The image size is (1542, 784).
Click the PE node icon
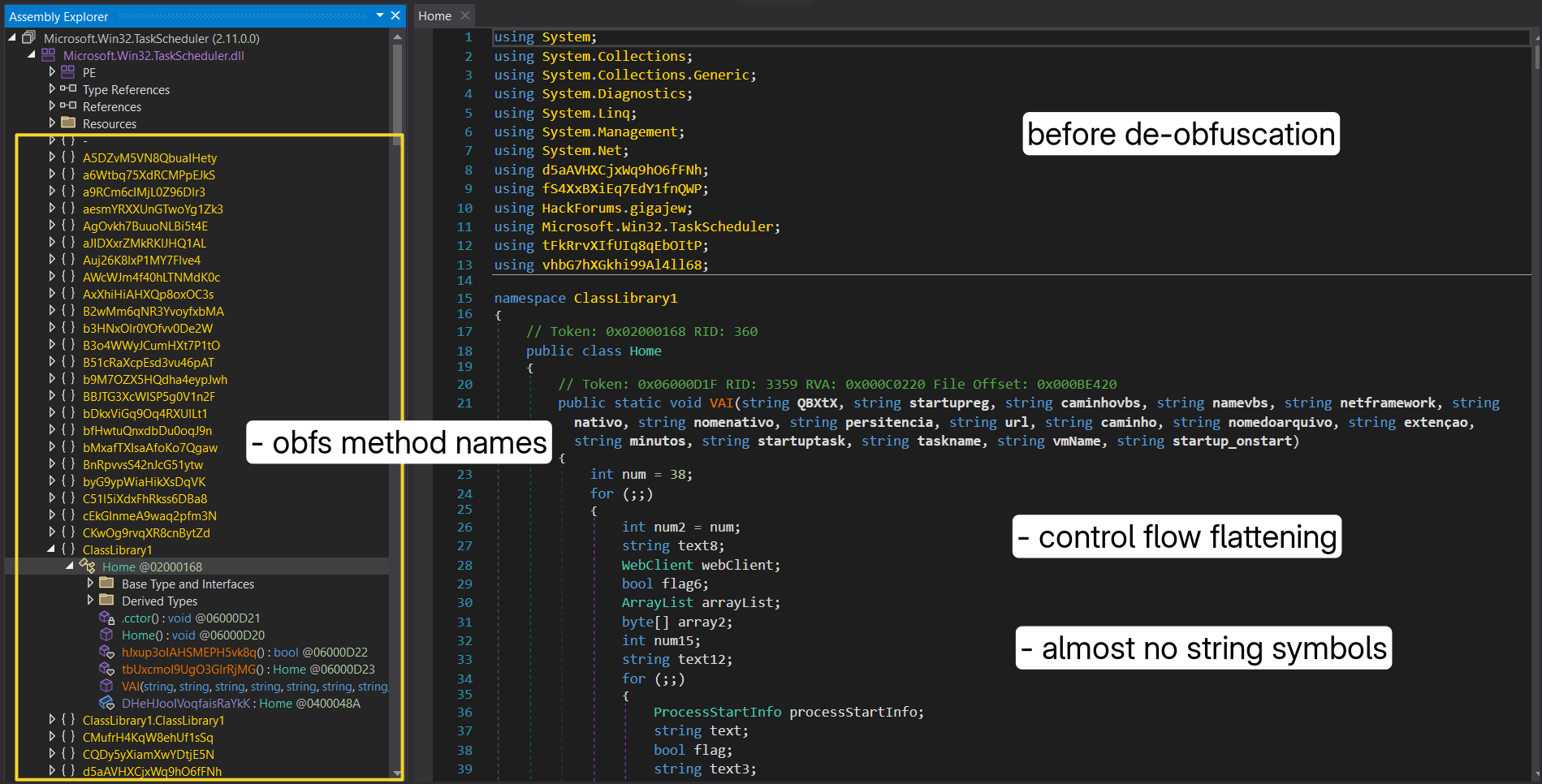coord(68,72)
